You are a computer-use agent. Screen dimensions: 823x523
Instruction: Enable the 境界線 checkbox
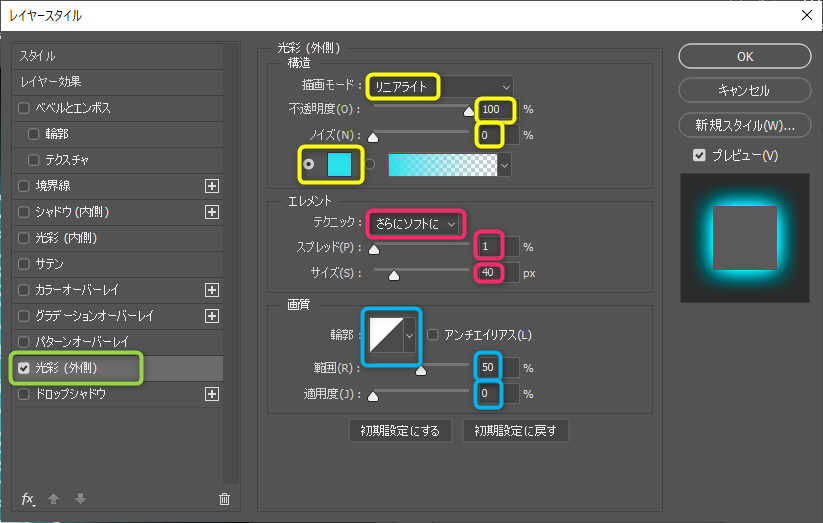[x=24, y=186]
